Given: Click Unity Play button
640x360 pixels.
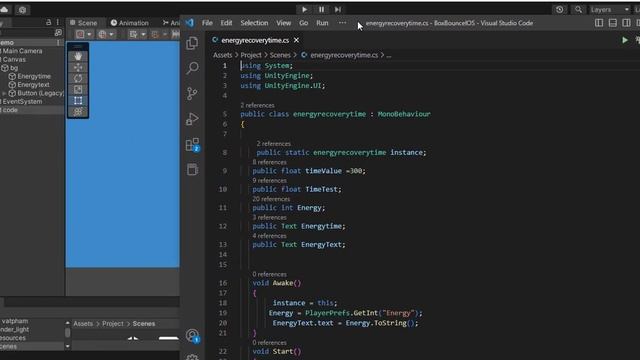Looking at the screenshot, I should tap(304, 9).
